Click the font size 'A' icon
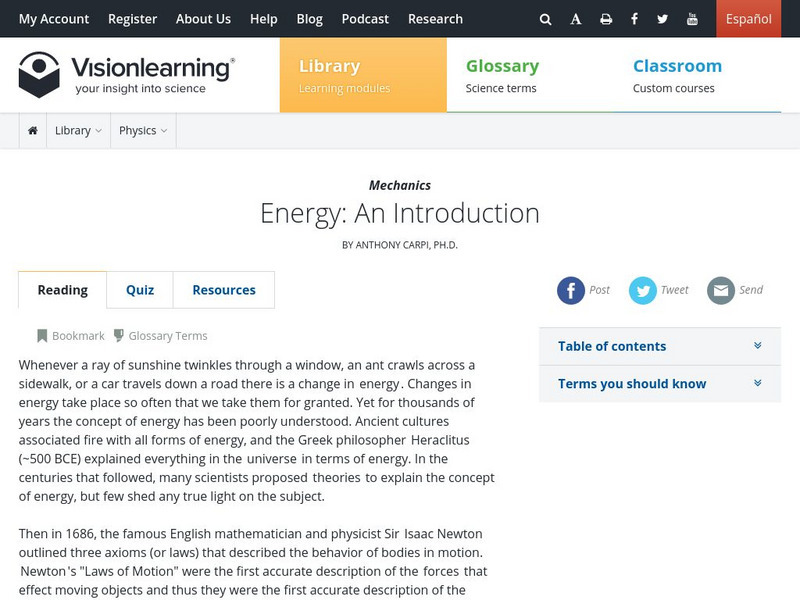Viewport: 800px width, 600px height. pyautogui.click(x=576, y=19)
